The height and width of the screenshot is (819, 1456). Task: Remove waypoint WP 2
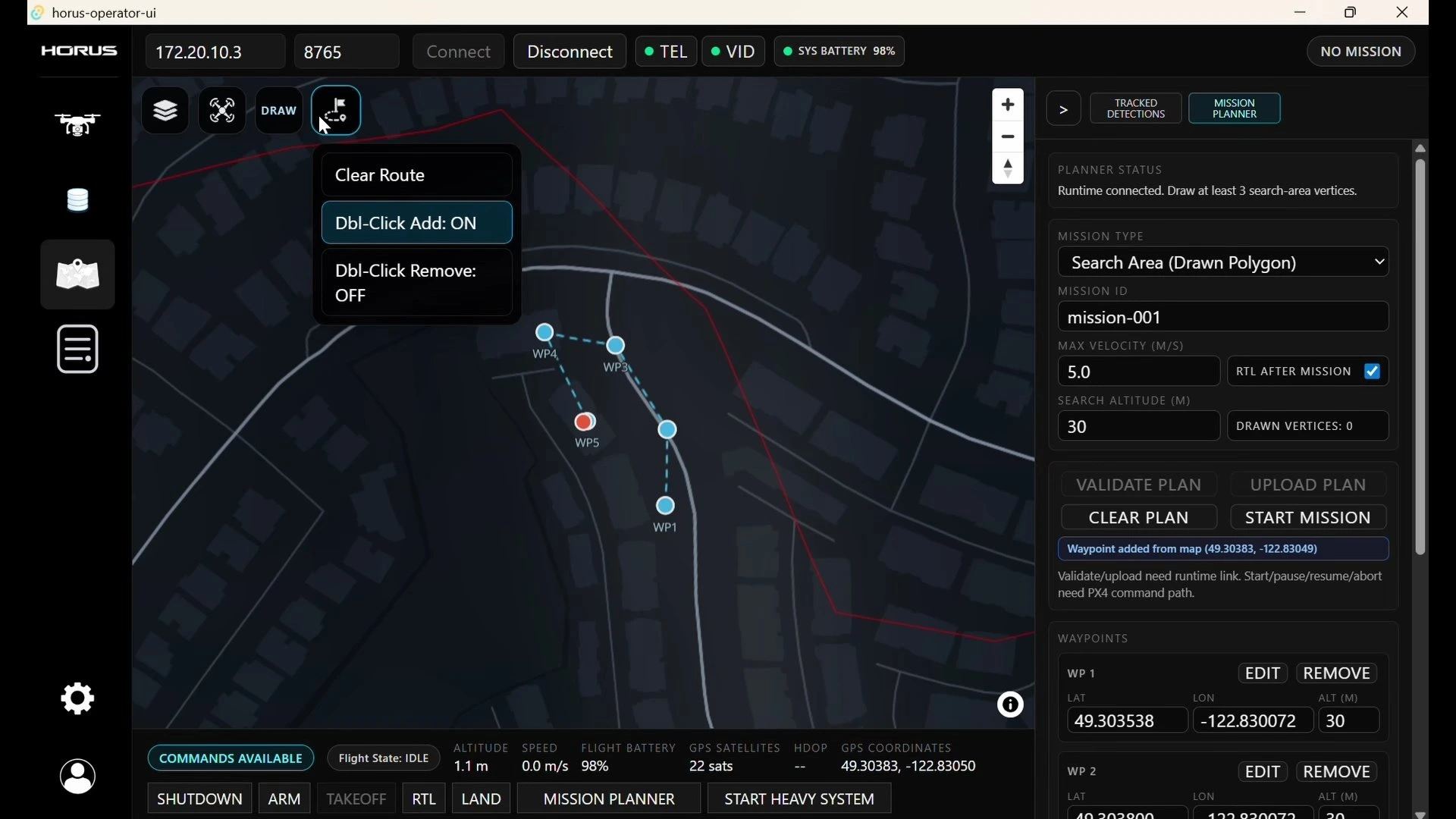[x=1336, y=771]
